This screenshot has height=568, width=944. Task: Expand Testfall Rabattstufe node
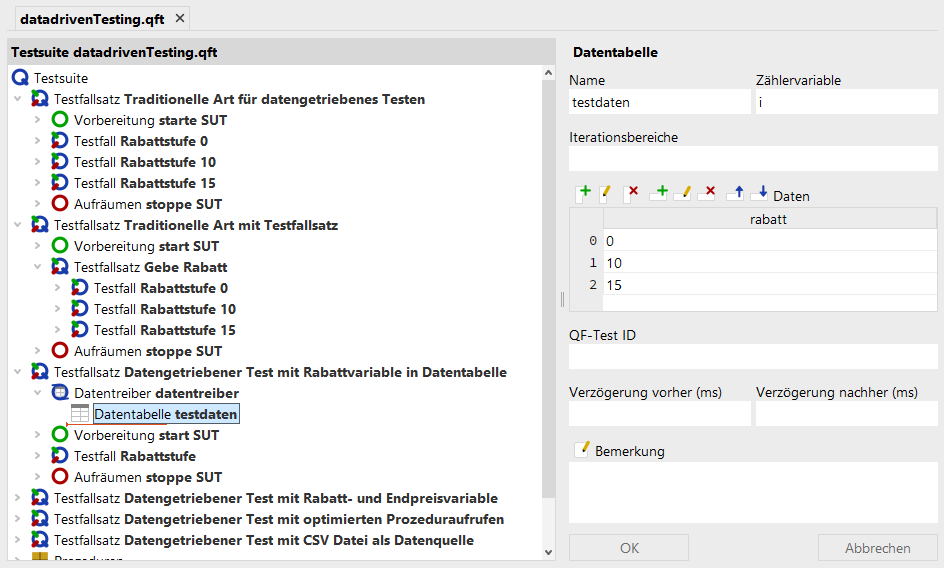[37, 455]
